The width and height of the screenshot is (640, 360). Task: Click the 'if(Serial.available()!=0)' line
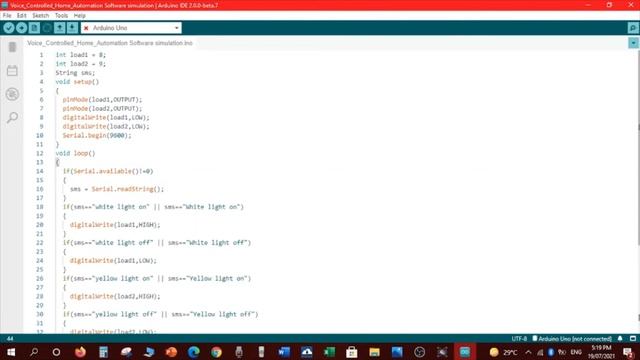click(108, 171)
